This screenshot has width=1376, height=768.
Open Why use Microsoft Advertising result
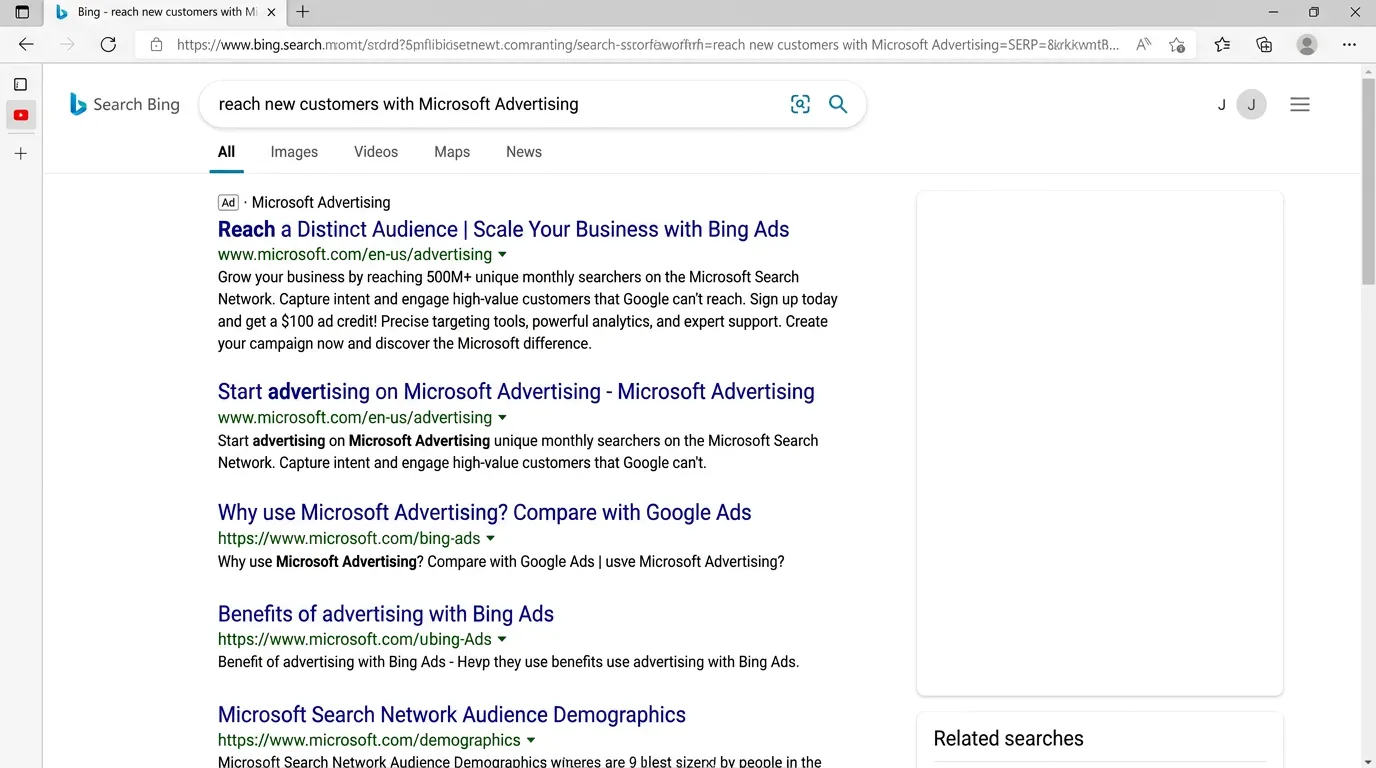click(484, 512)
